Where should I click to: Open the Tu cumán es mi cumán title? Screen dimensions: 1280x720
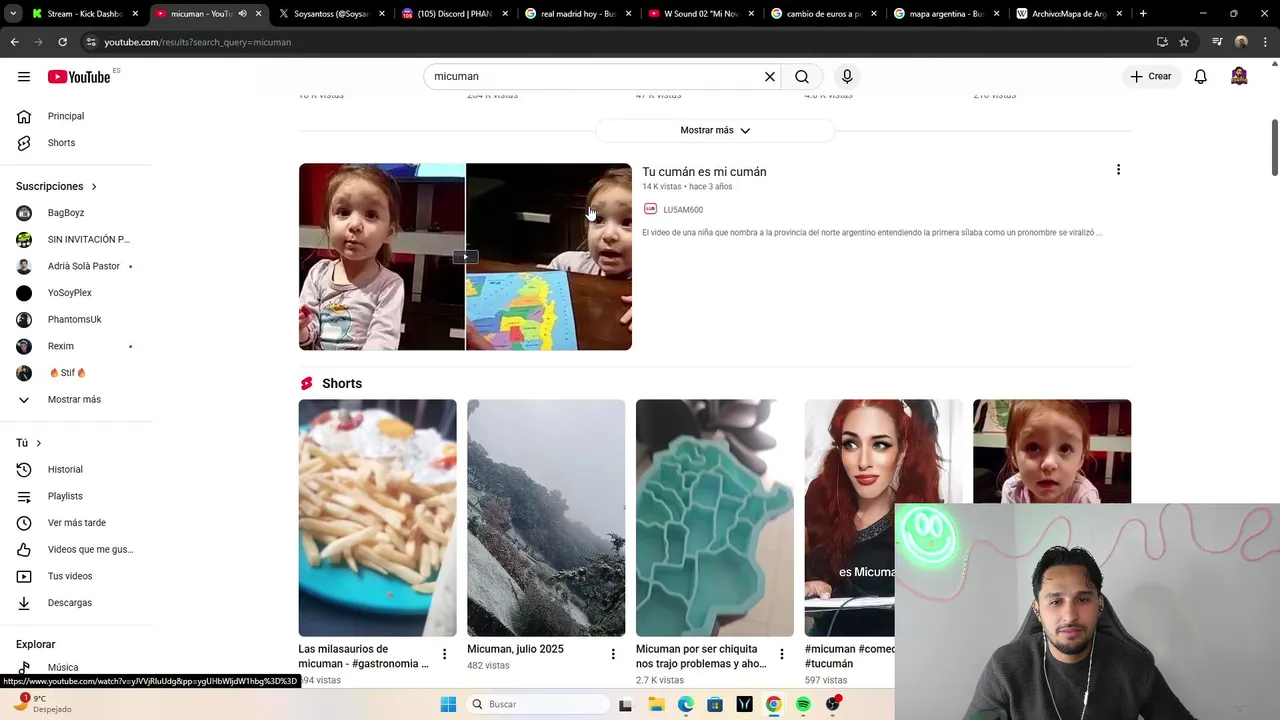tap(704, 172)
